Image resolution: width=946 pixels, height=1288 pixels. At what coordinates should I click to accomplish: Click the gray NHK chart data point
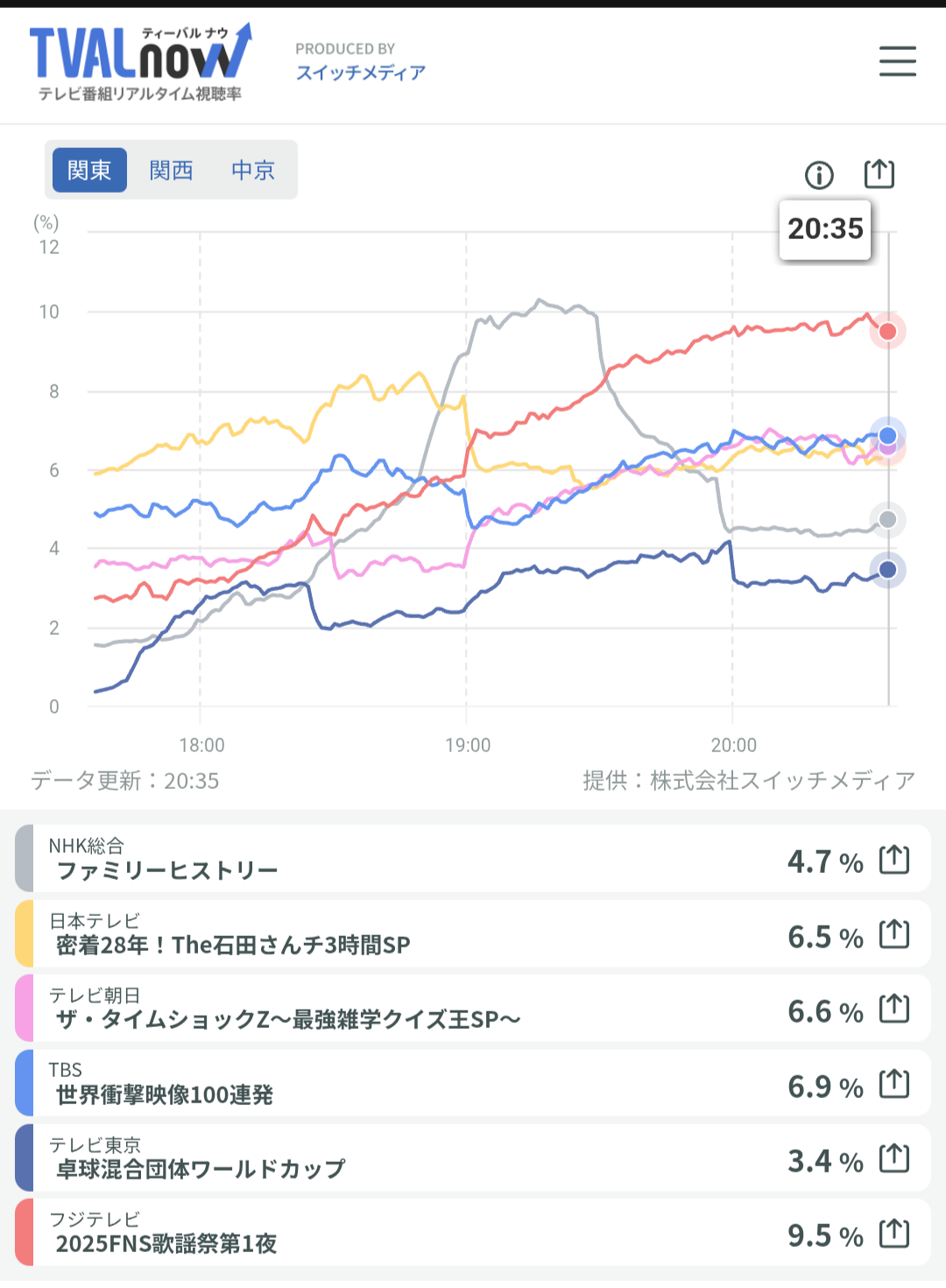point(887,520)
